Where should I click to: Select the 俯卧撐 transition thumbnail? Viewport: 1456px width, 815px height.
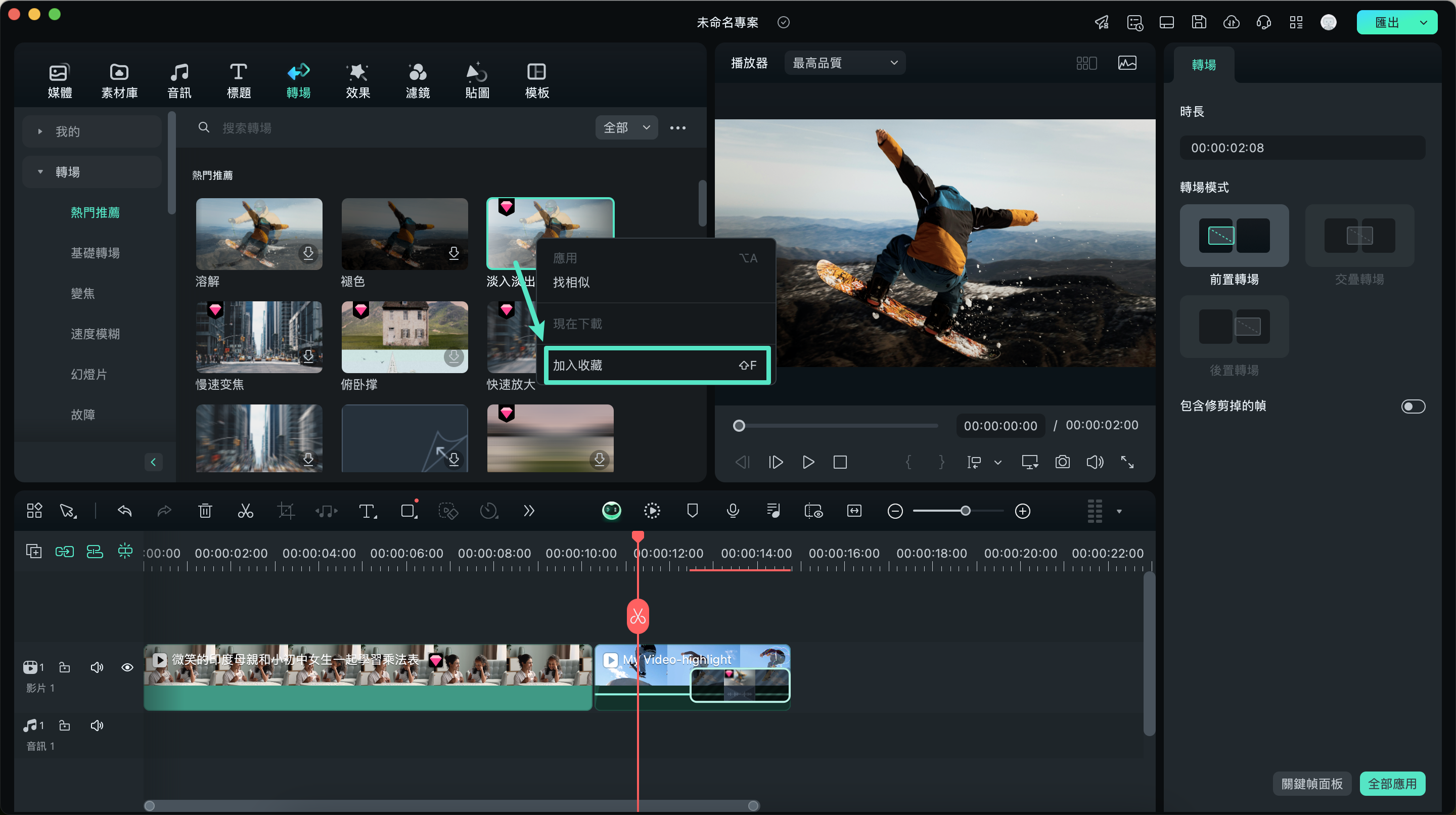404,337
